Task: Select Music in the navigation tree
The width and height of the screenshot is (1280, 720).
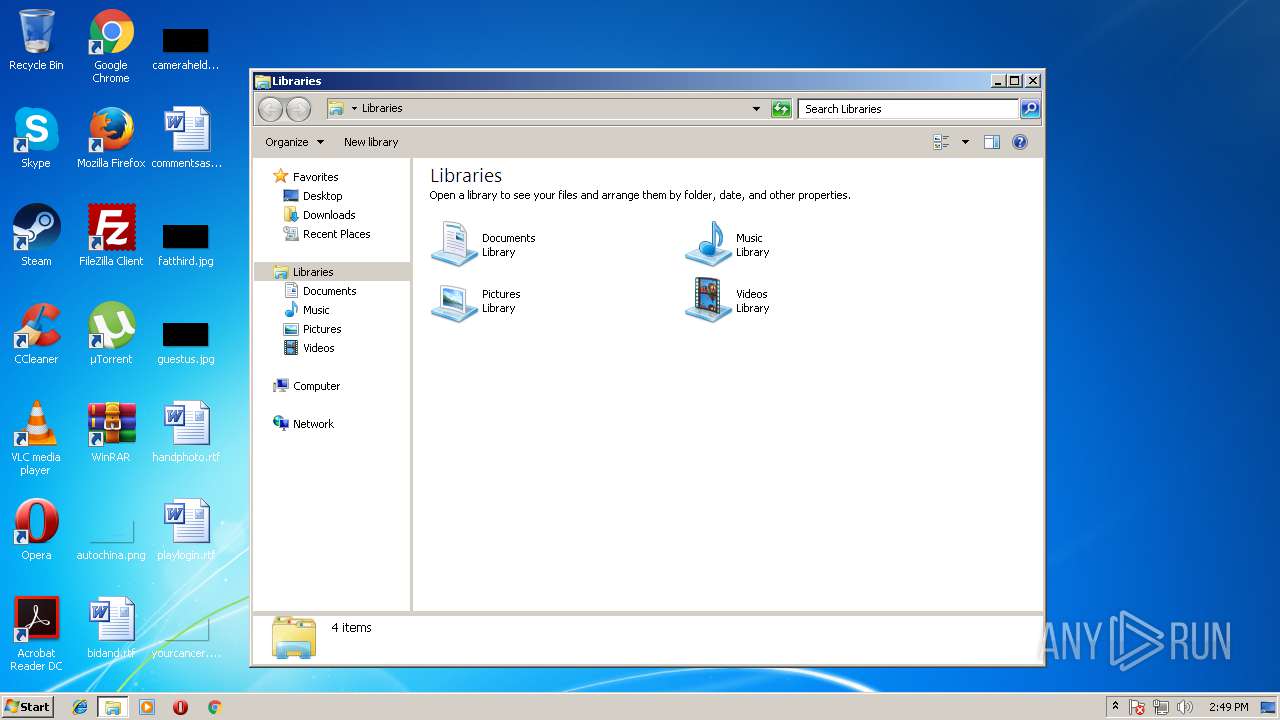Action: coord(306,310)
